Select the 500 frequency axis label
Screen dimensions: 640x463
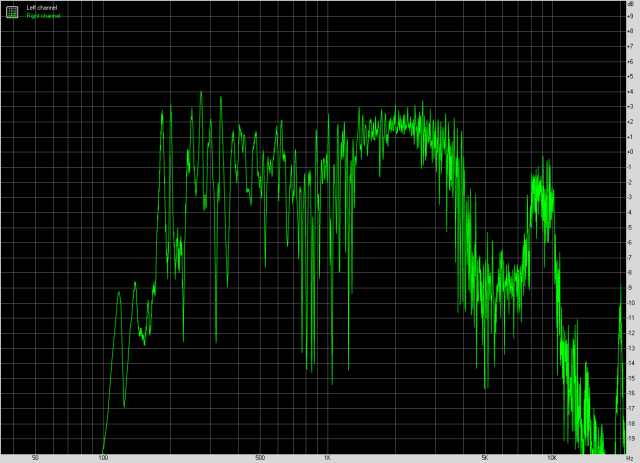(260, 458)
